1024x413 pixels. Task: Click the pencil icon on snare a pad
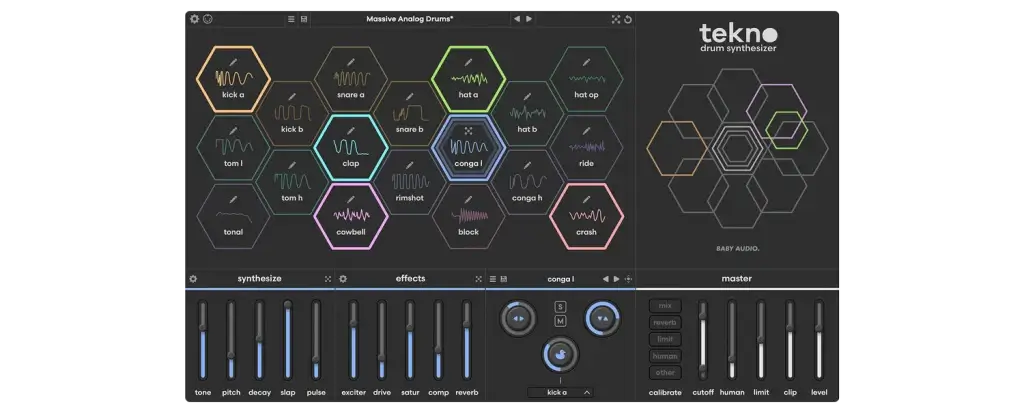[x=351, y=62]
